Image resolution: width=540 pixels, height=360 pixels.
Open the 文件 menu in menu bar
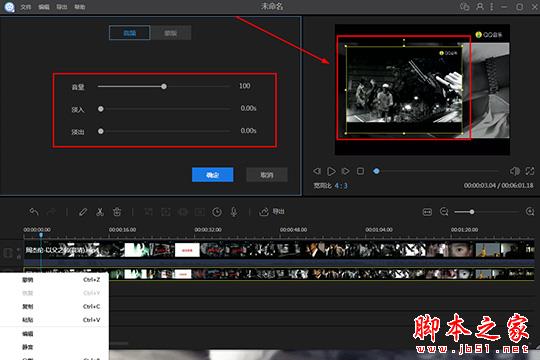click(x=26, y=7)
